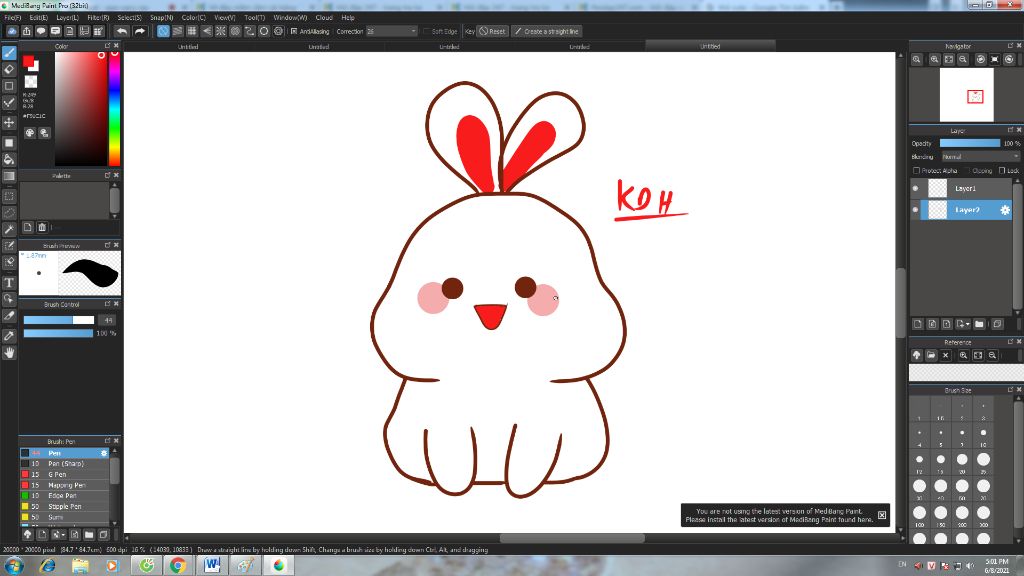Adjust the brush size slider showing 44

59,320
